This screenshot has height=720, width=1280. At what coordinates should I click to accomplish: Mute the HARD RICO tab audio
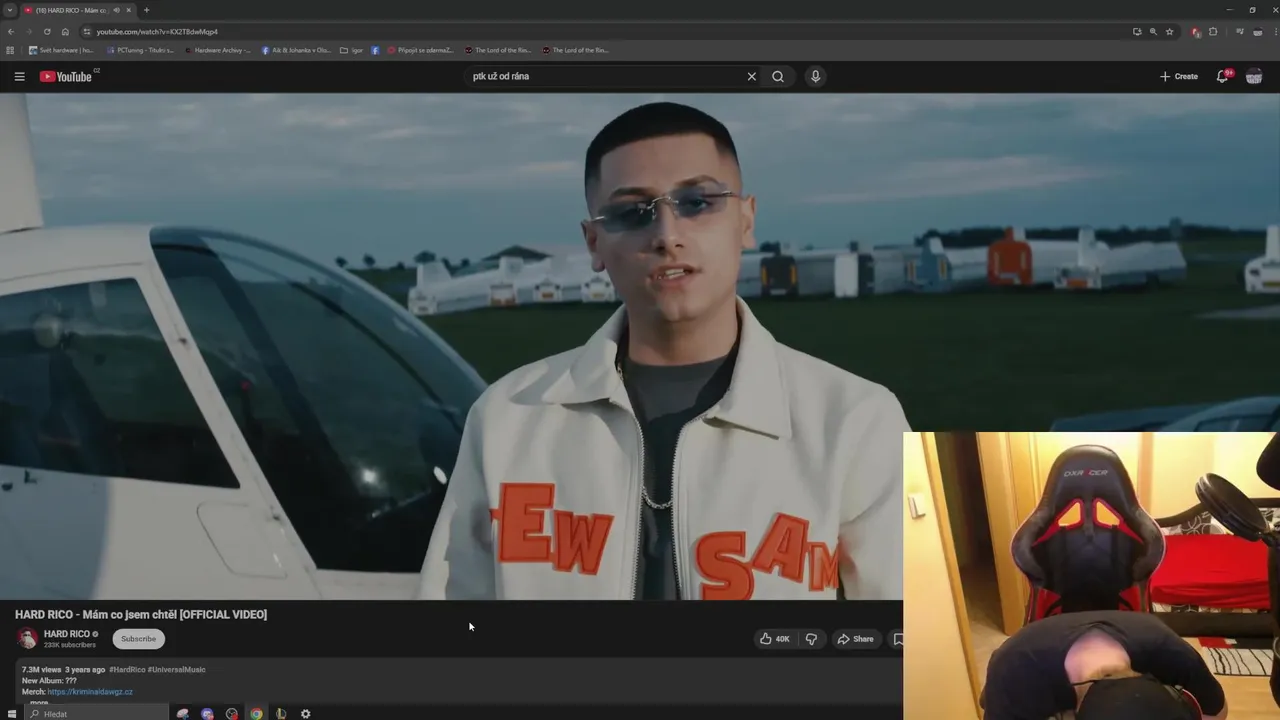pyautogui.click(x=116, y=10)
